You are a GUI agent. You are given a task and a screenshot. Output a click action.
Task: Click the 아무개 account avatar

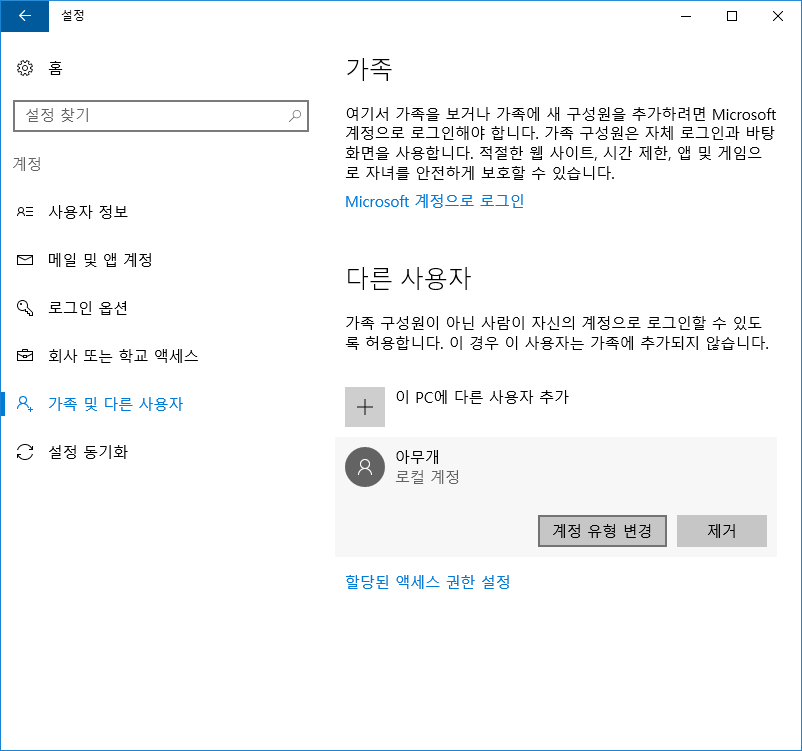365,467
